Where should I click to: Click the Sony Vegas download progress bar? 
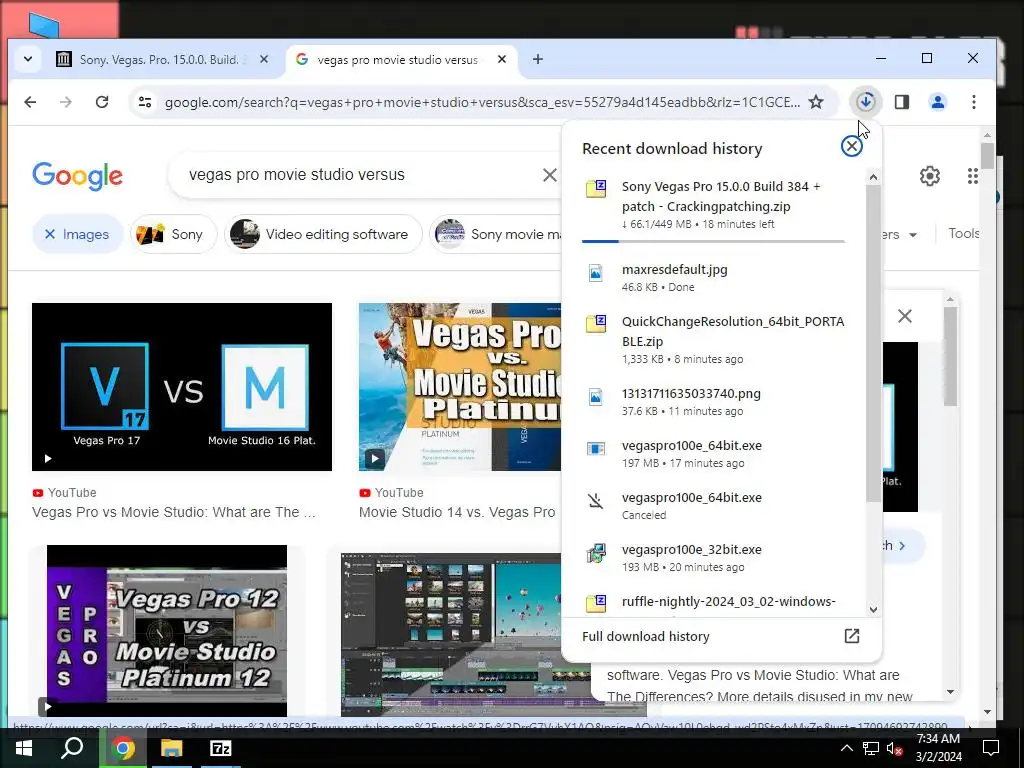pos(713,241)
